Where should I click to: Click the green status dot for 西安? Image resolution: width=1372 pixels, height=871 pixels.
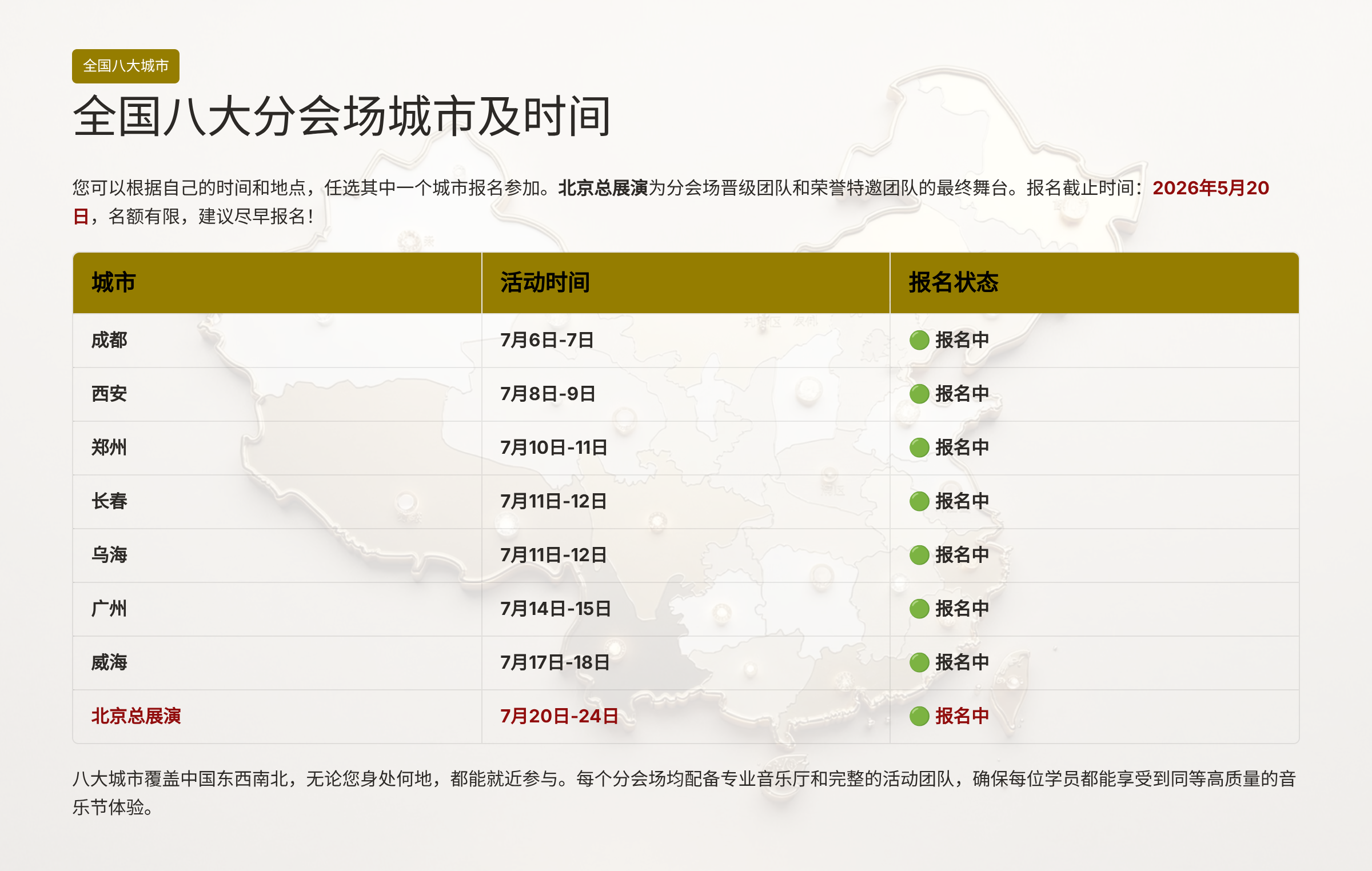[x=919, y=394]
